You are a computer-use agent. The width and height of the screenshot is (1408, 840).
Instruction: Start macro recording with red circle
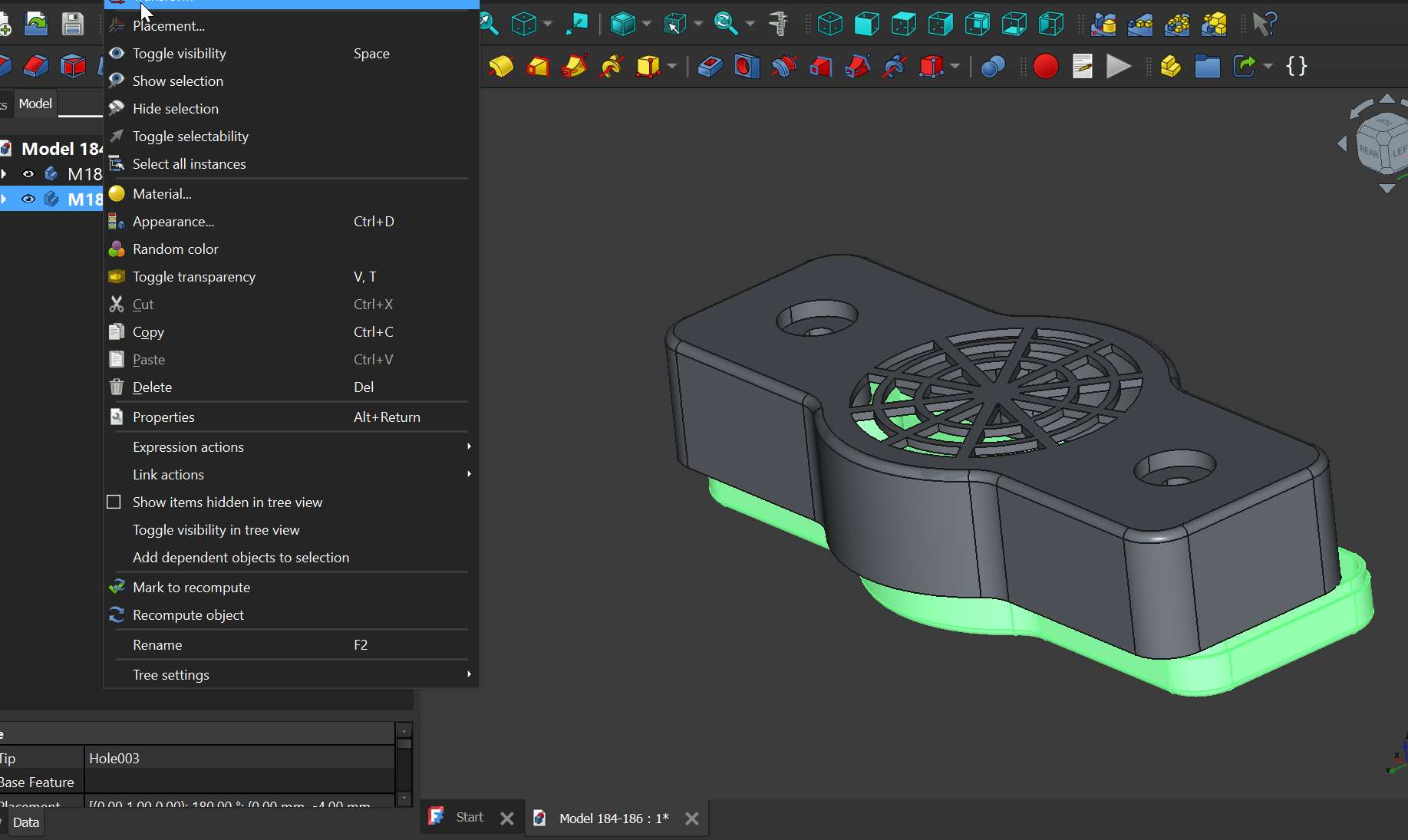tap(1045, 67)
